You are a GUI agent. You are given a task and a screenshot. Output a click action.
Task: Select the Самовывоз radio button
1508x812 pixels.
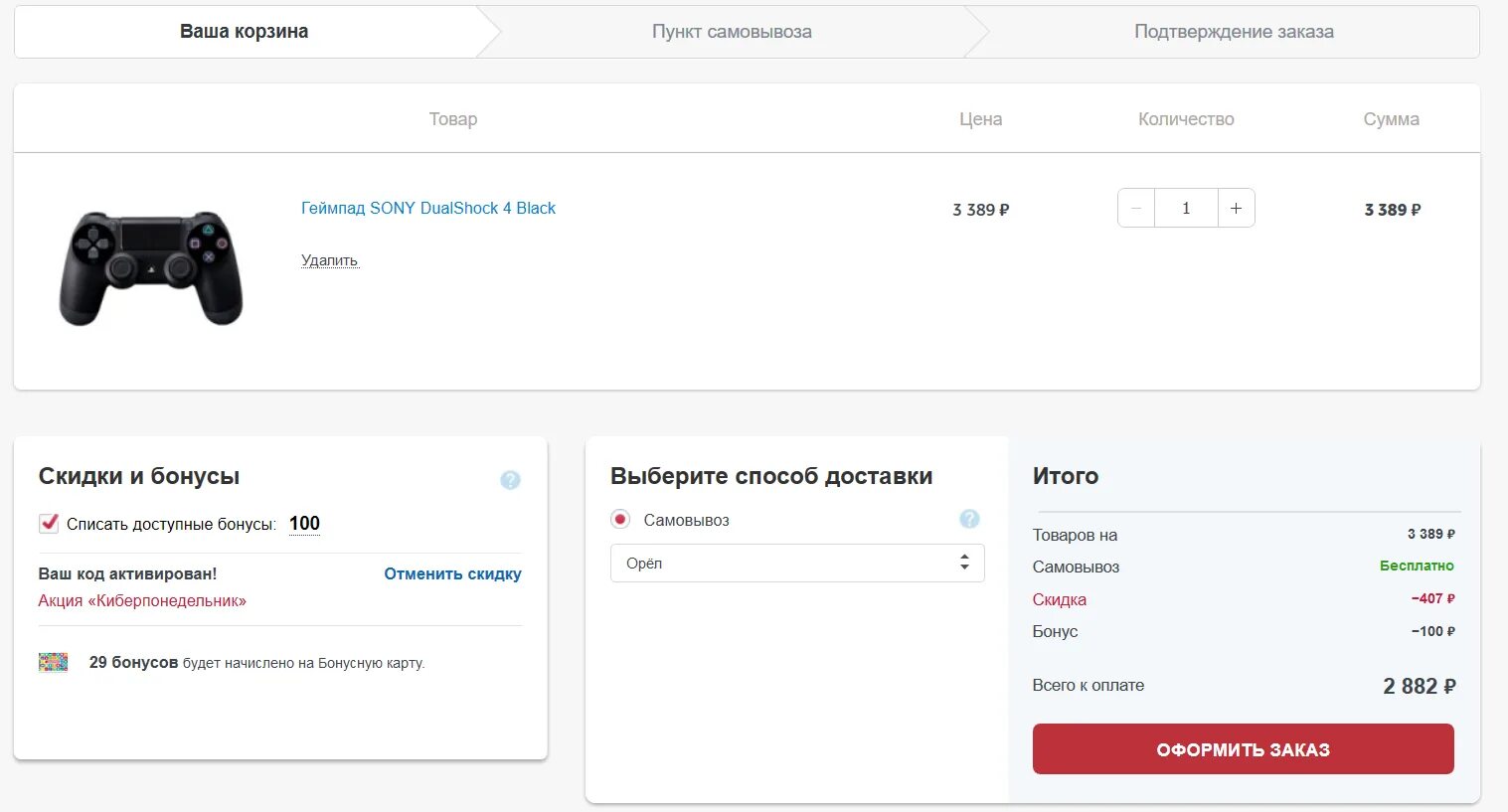(x=620, y=519)
